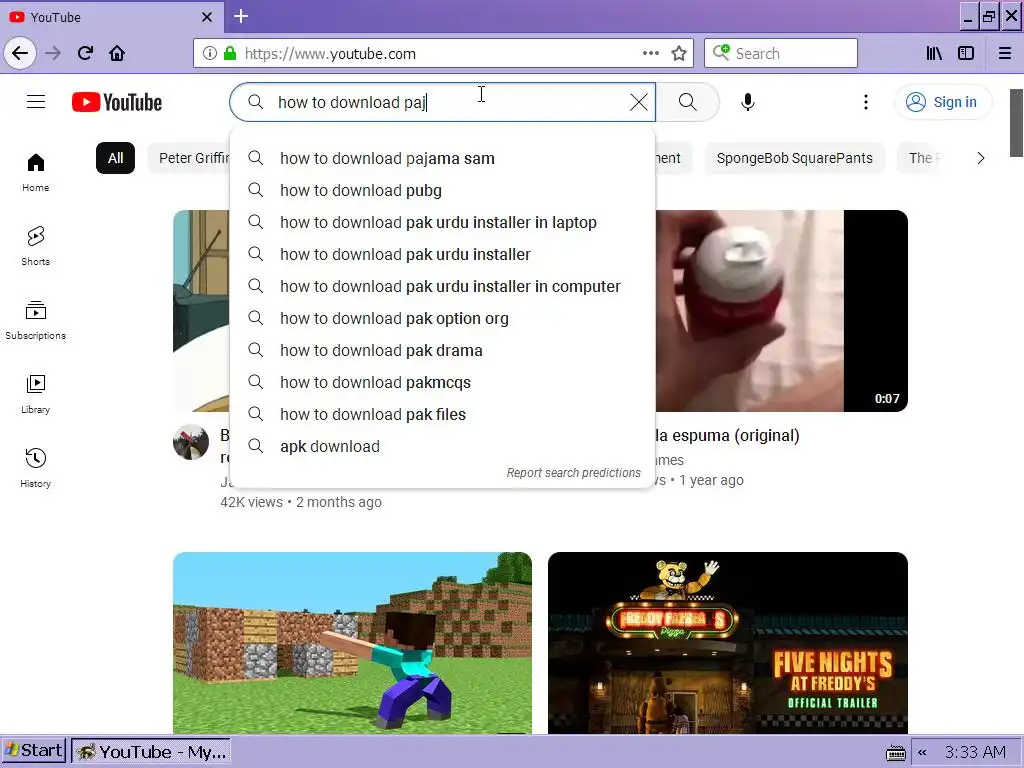Choose suggestion 'how to download pak files'

click(x=443, y=415)
